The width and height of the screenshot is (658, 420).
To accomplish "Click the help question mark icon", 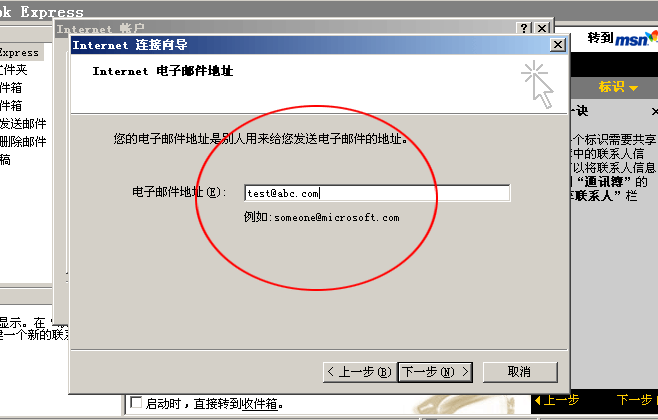I will click(524, 29).
